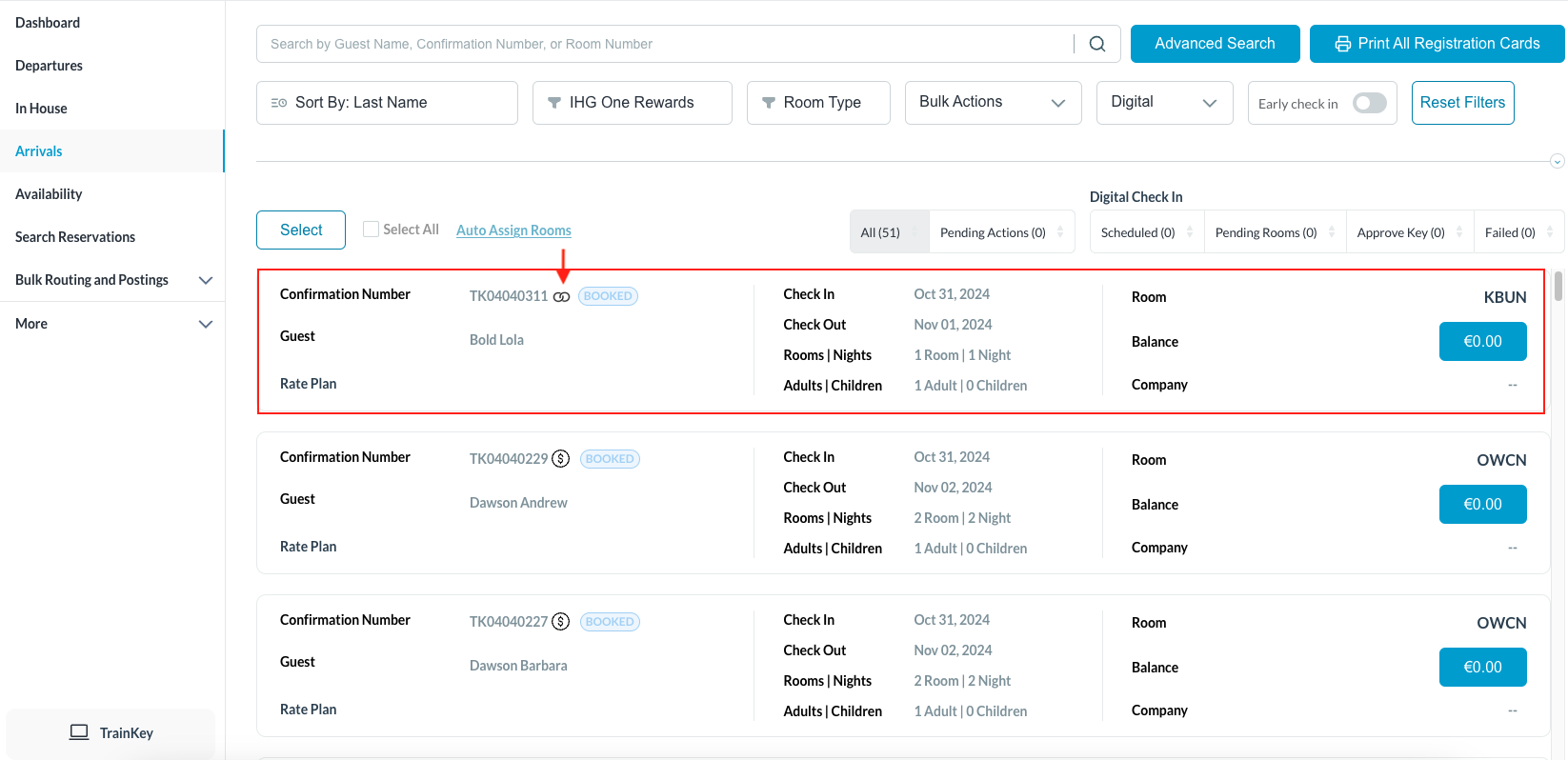The width and height of the screenshot is (1568, 760).
Task: Click the dollar icon beside TK04040229
Action: point(561,459)
